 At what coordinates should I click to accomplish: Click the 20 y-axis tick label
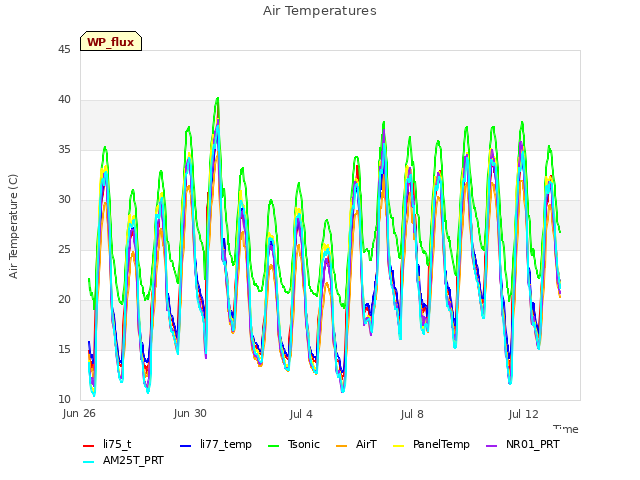[64, 300]
